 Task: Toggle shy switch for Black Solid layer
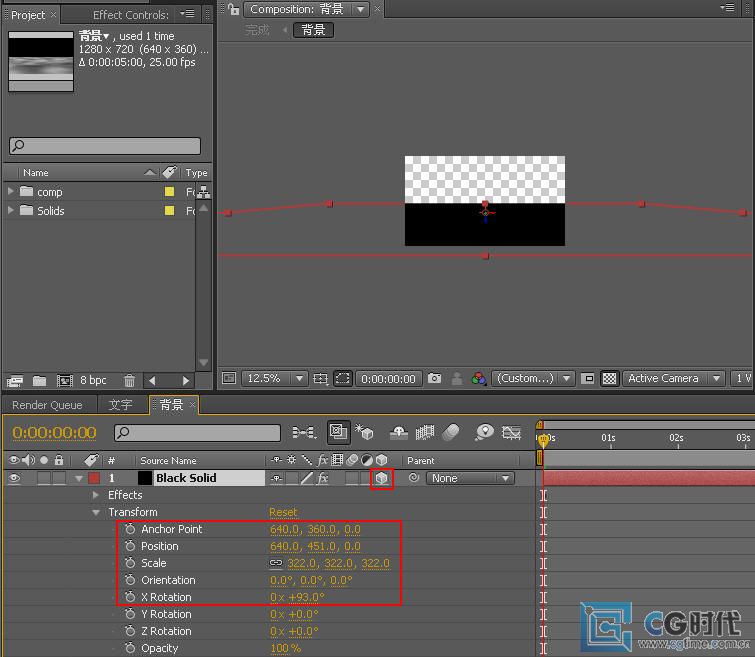tap(276, 478)
